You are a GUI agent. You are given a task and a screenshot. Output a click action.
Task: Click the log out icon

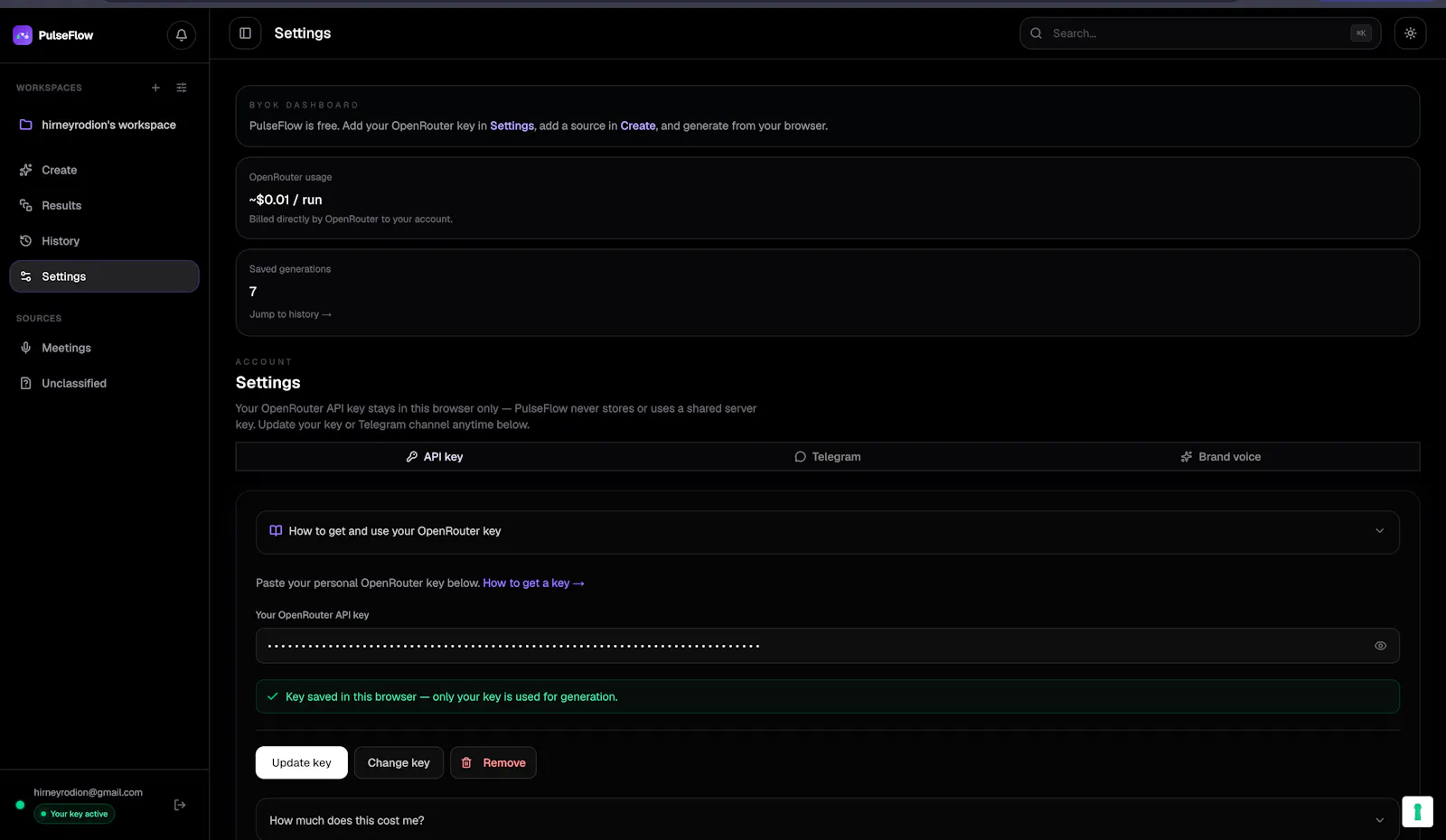click(180, 805)
